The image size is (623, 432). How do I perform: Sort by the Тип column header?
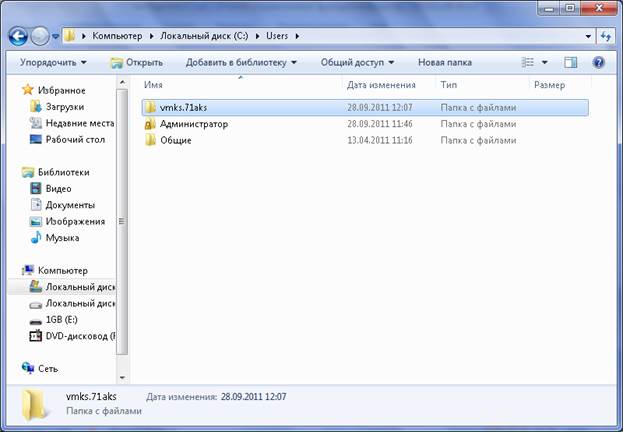(x=449, y=85)
